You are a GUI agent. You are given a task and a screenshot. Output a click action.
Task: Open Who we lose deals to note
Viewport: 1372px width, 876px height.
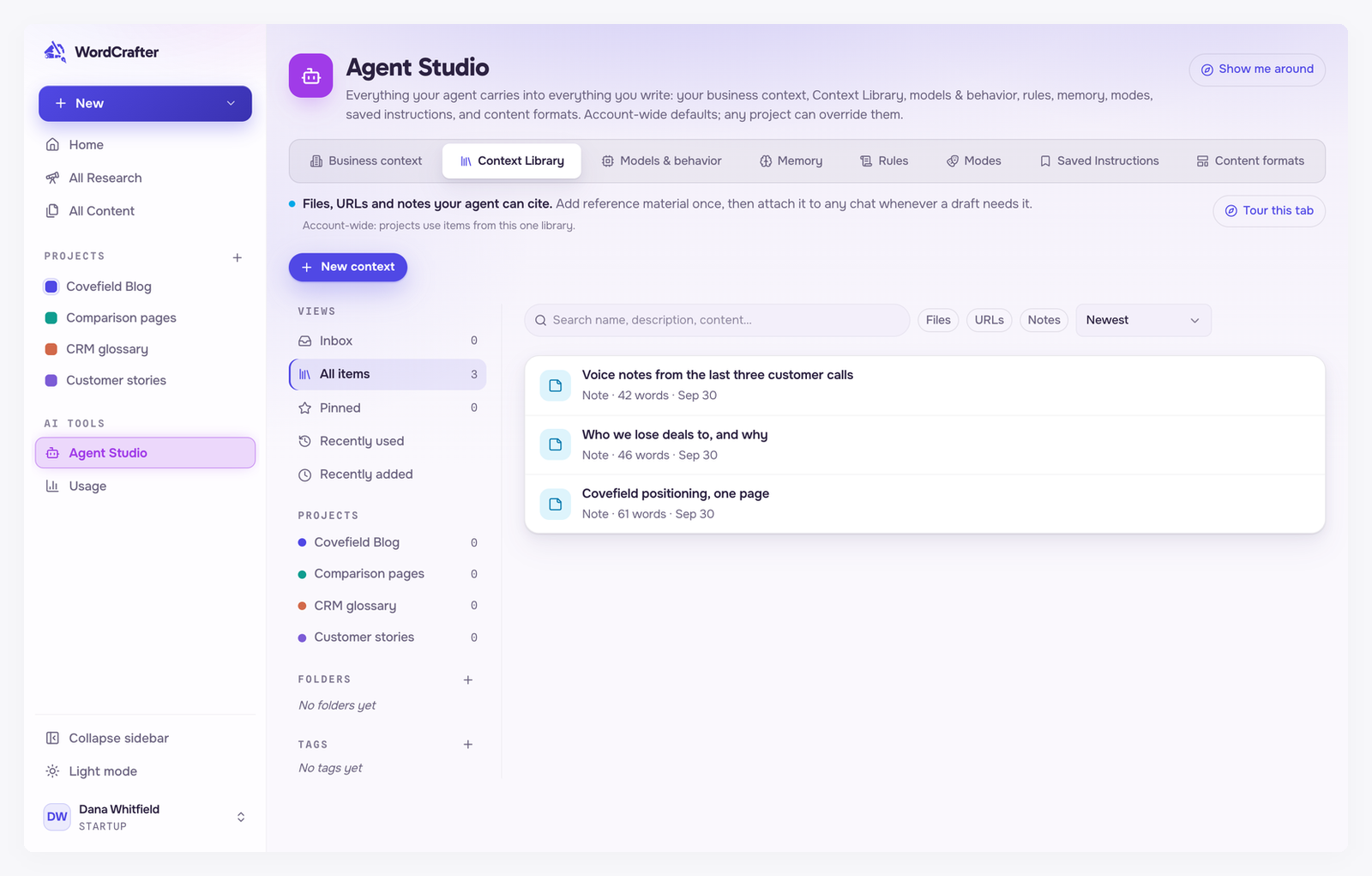tap(924, 444)
